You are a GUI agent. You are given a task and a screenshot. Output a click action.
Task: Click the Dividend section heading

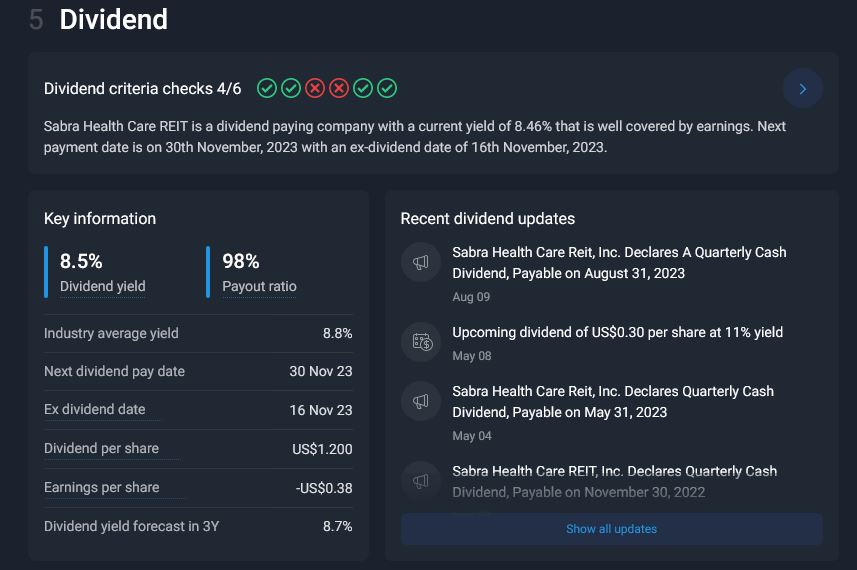113,19
